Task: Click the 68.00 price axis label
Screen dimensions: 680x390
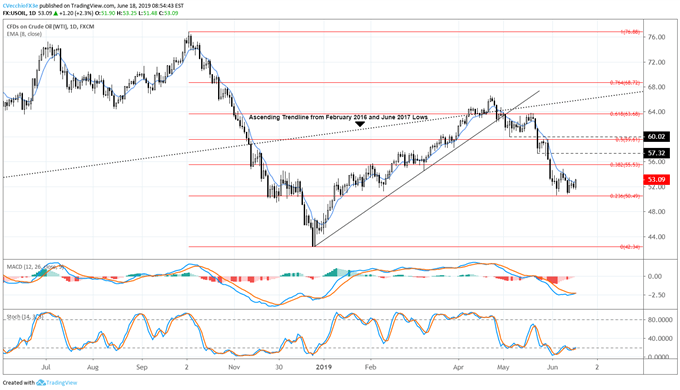Action: 656,87
